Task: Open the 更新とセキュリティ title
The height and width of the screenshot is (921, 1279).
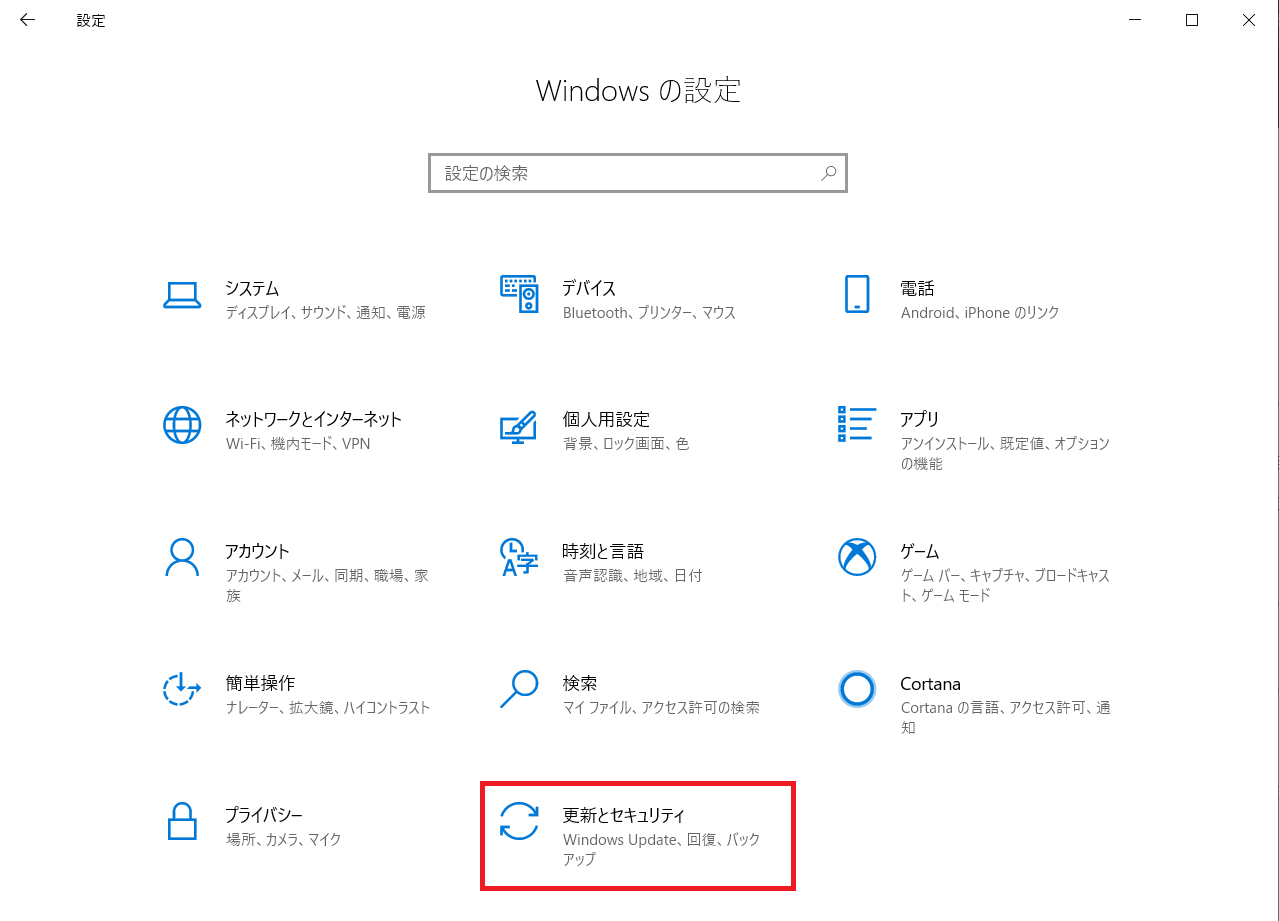Action: click(x=625, y=815)
